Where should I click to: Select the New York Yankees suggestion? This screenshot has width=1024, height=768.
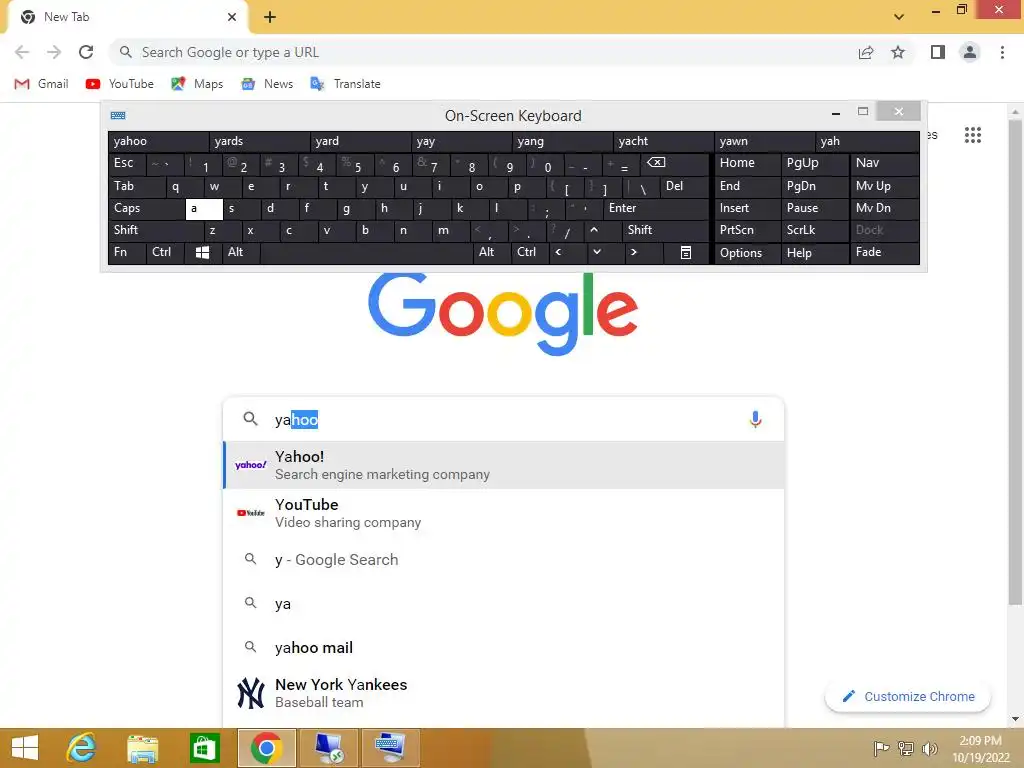click(503, 693)
